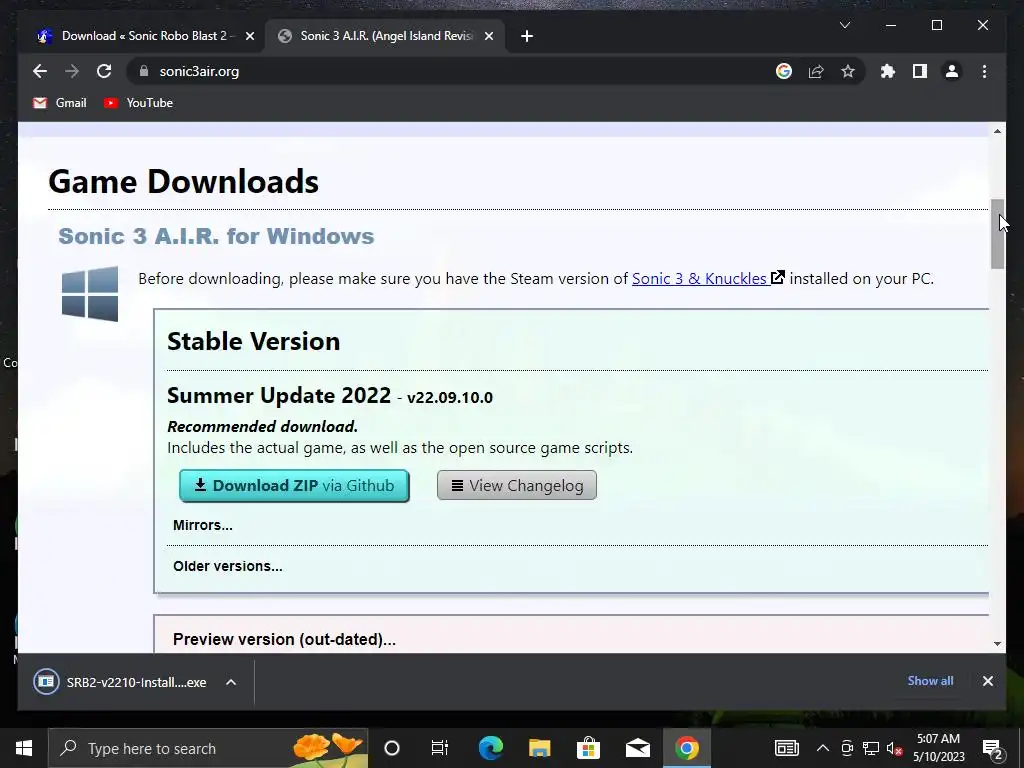The width and height of the screenshot is (1024, 768).
Task: Reload the sonic3air.org page
Action: [x=104, y=71]
